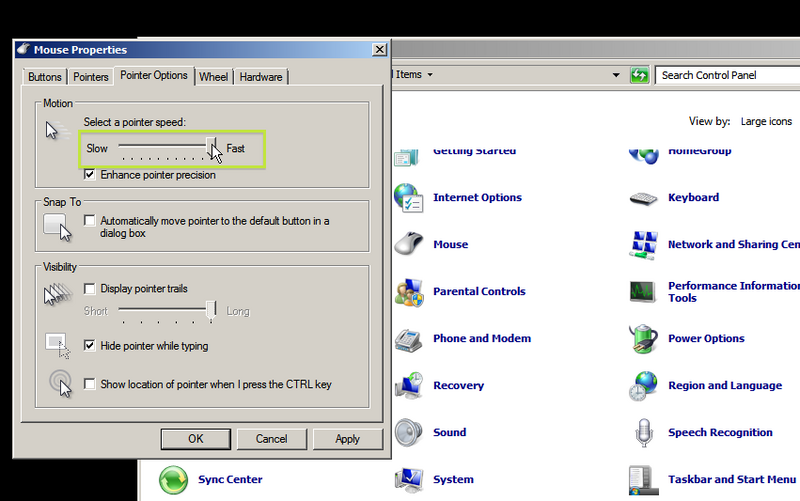Open Taskbar and Start Menu link
This screenshot has width=800, height=501.
732,479
